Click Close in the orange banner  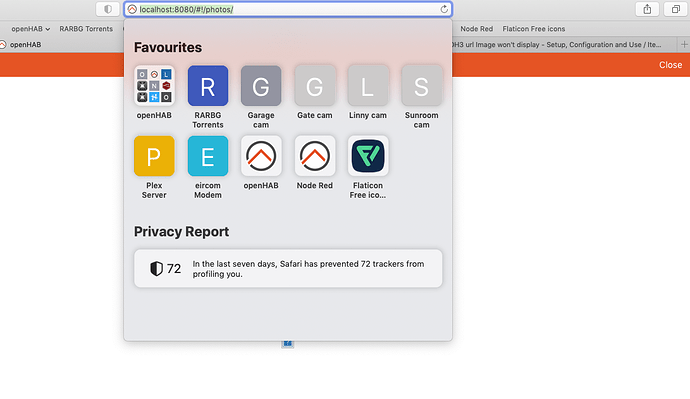click(x=670, y=65)
